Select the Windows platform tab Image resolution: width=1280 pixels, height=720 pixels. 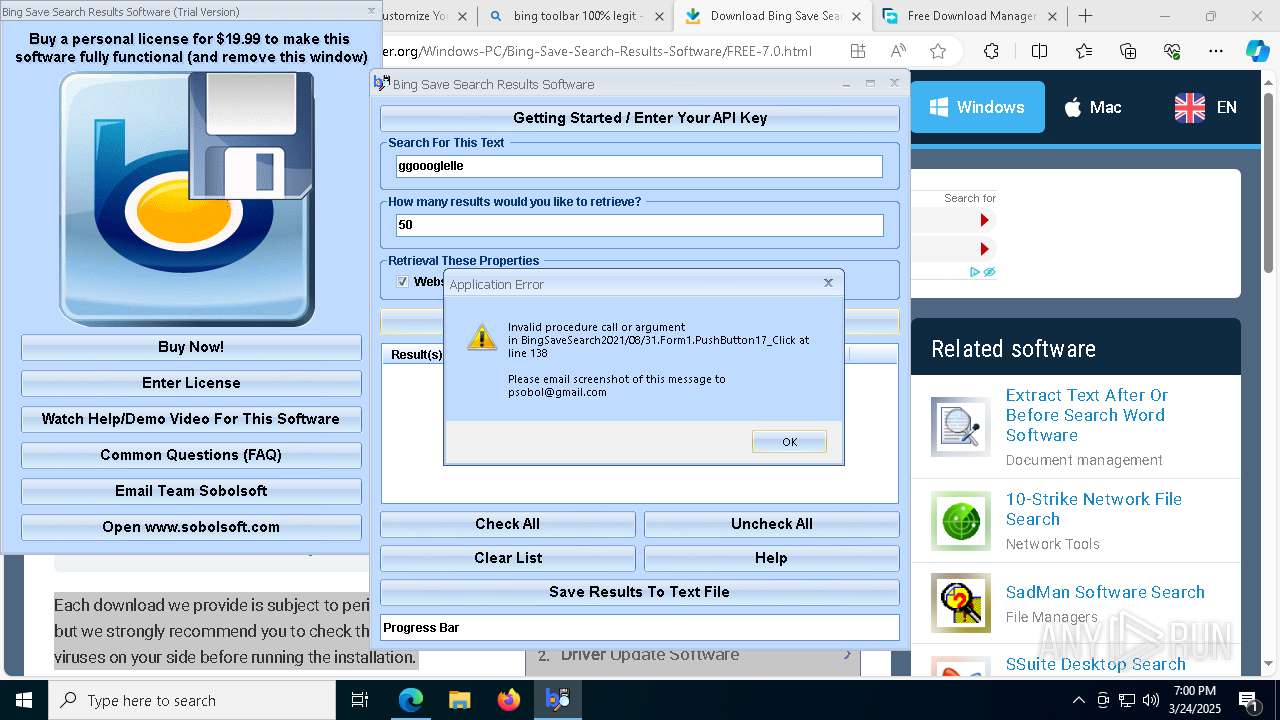coord(977,107)
